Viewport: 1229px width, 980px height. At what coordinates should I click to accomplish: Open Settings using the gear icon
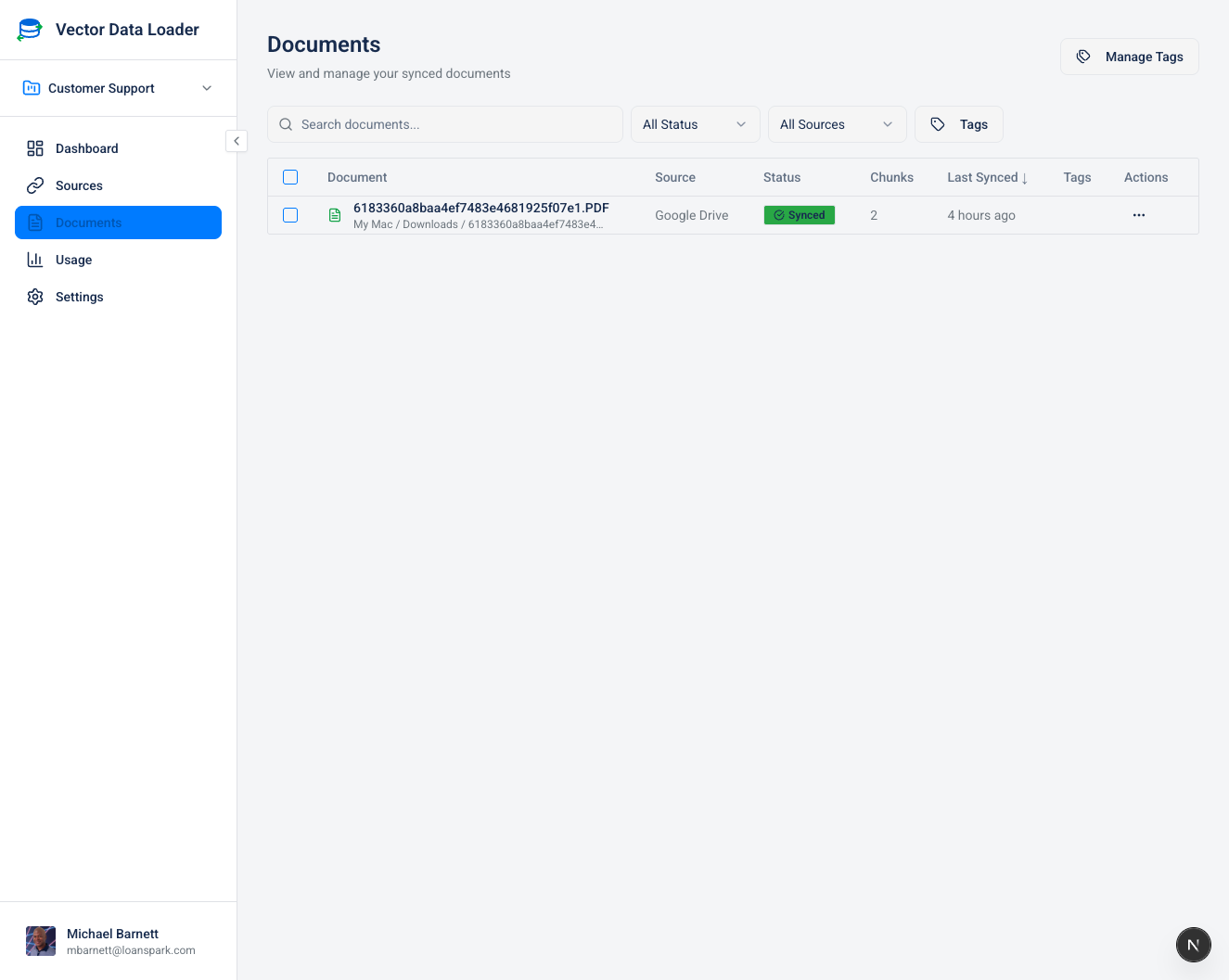[35, 296]
